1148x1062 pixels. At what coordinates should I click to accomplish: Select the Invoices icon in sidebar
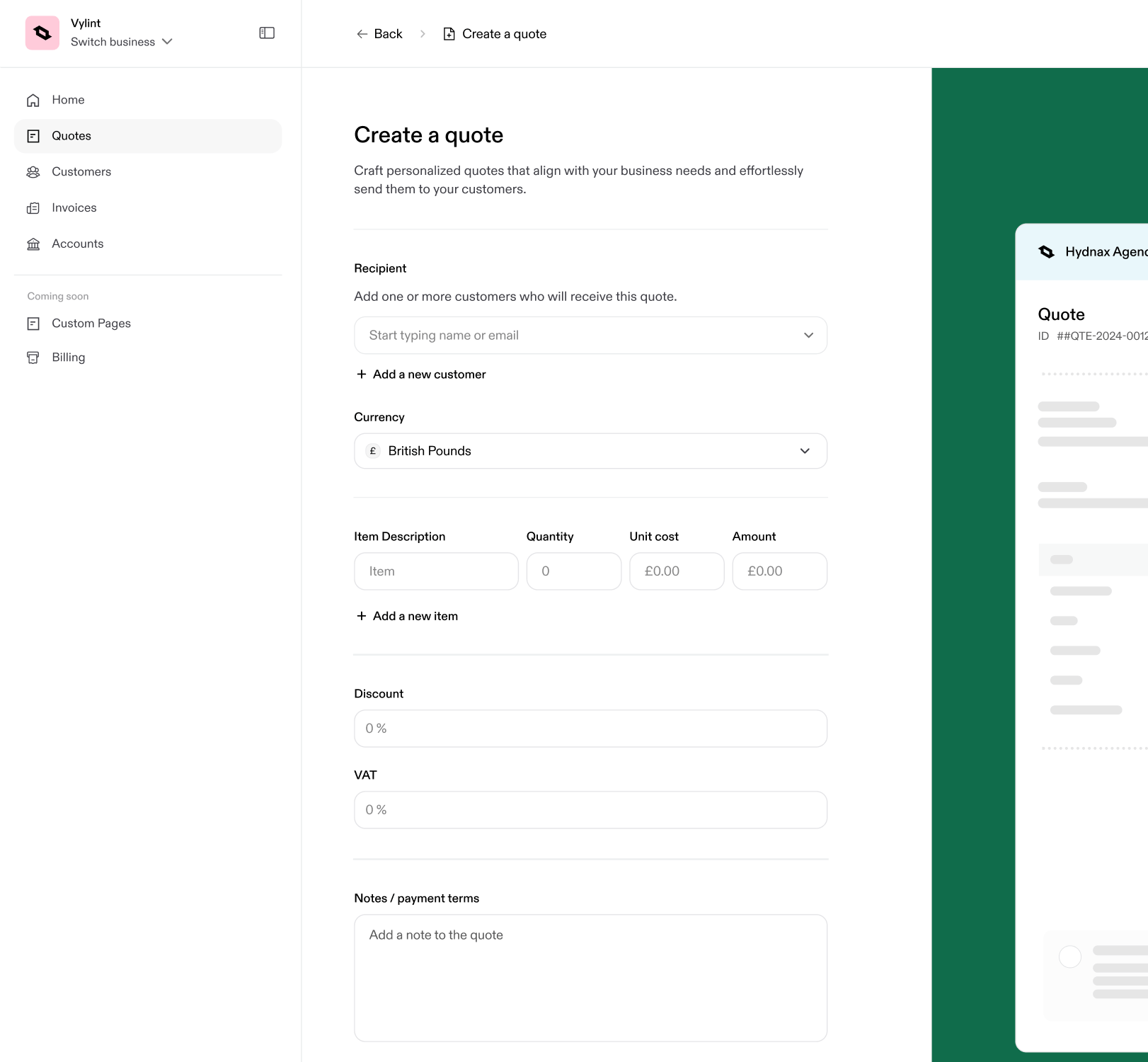click(x=33, y=207)
